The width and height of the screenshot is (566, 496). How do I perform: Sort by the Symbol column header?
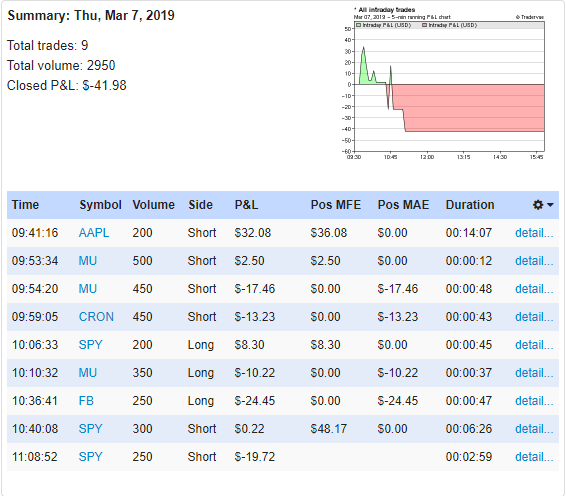(x=100, y=205)
